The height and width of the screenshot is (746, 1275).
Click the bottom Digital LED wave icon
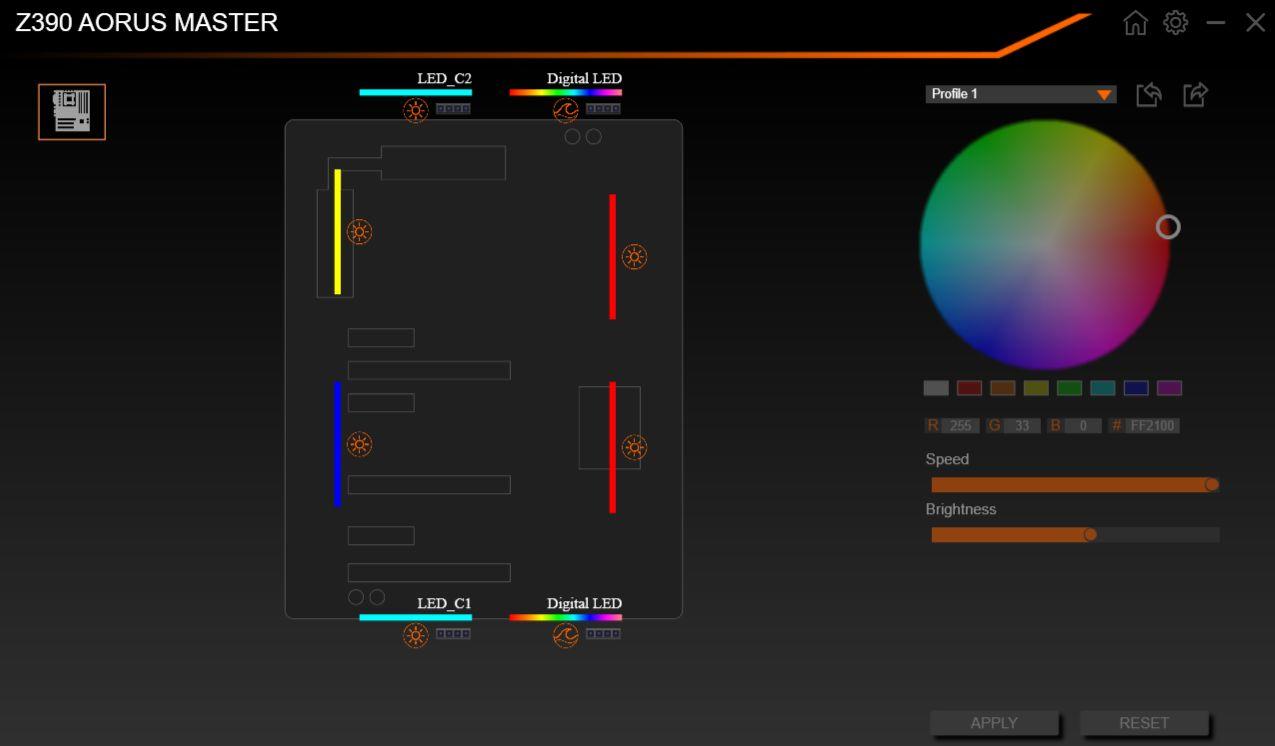coord(566,635)
